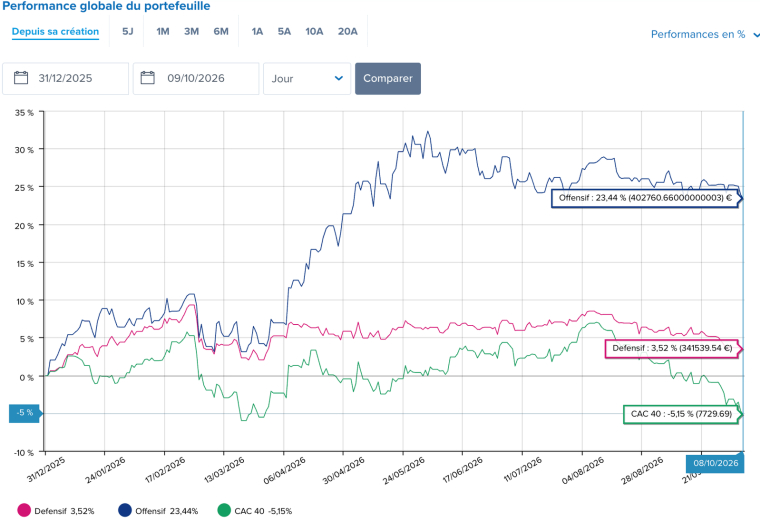This screenshot has height=522, width=760.
Task: Toggle the CAC 40 green legend dot
Action: (x=224, y=510)
